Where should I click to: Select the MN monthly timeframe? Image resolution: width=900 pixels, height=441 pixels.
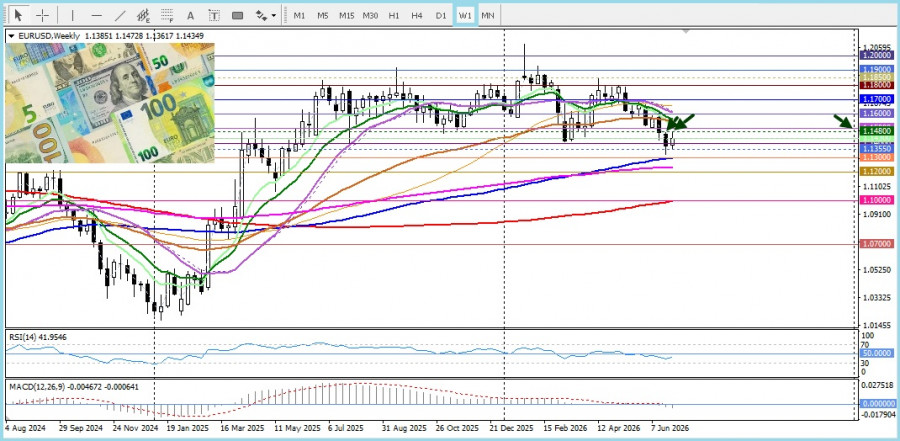coord(487,16)
